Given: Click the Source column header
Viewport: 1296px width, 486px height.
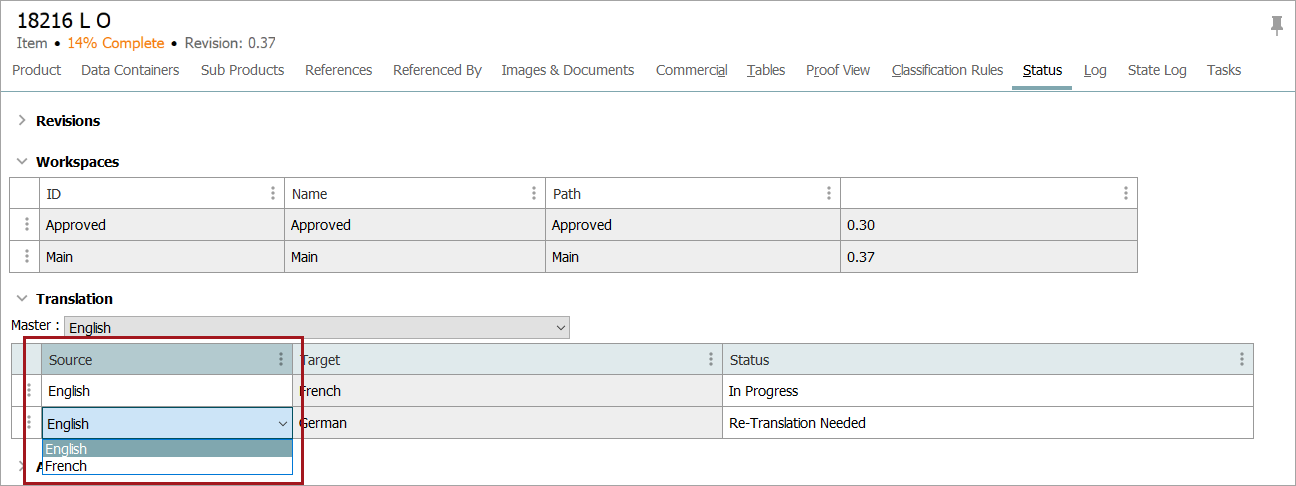Looking at the screenshot, I should click(x=160, y=360).
